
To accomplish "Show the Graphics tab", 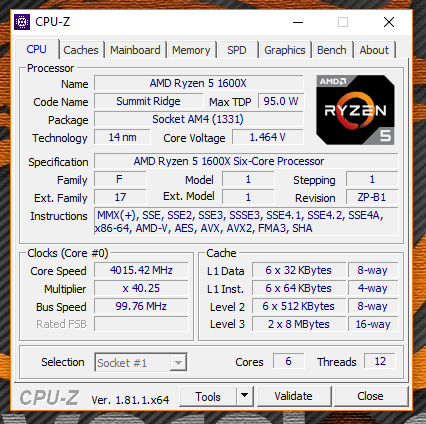I will 285,50.
